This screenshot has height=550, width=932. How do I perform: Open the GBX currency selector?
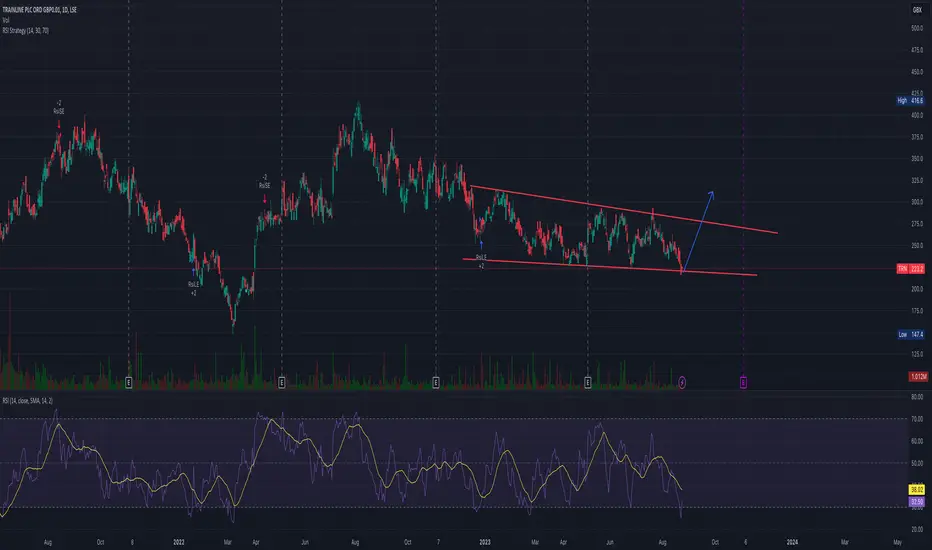tap(917, 10)
